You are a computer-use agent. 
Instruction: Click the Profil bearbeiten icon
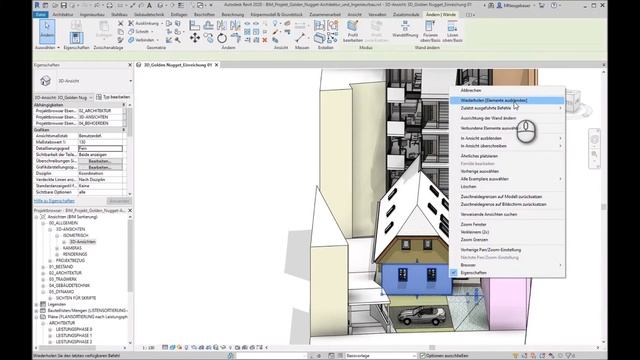(353, 31)
